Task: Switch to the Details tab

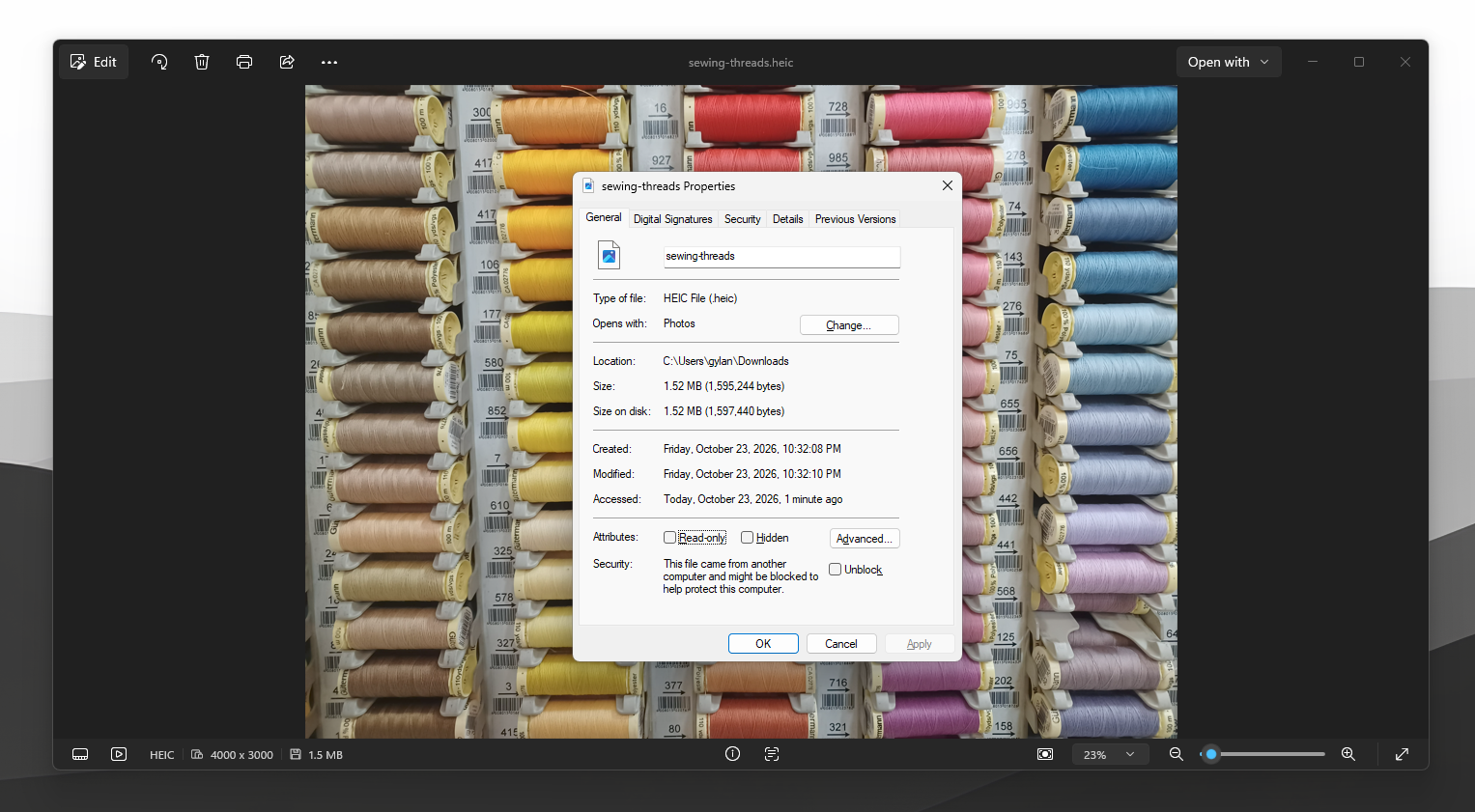Action: point(788,219)
